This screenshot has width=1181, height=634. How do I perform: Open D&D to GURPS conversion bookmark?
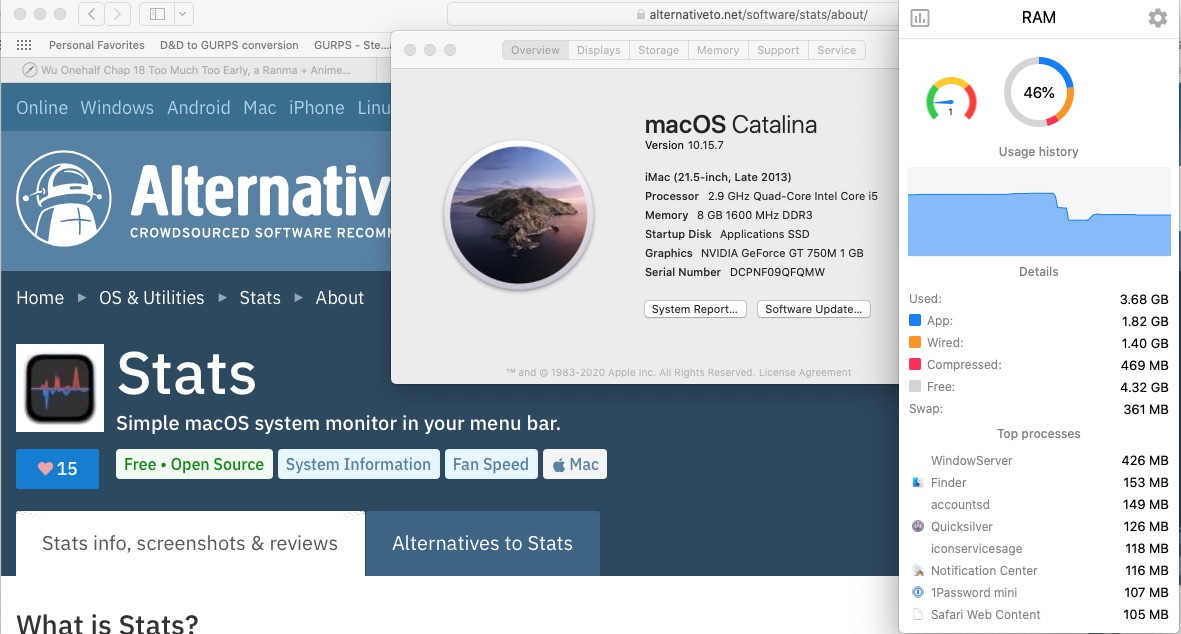click(x=229, y=45)
